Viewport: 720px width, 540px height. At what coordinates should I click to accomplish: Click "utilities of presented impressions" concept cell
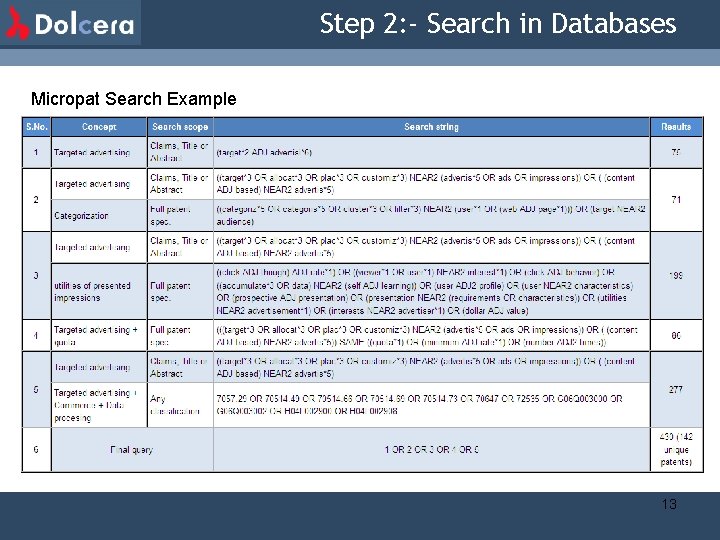point(99,292)
